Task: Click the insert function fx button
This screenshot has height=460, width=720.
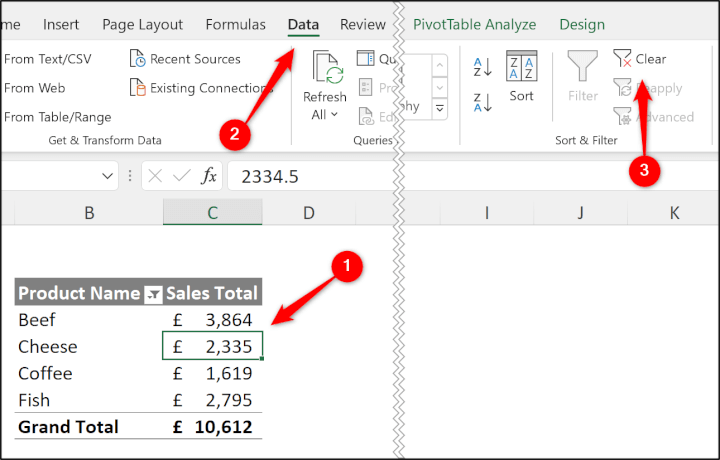Action: [x=209, y=176]
